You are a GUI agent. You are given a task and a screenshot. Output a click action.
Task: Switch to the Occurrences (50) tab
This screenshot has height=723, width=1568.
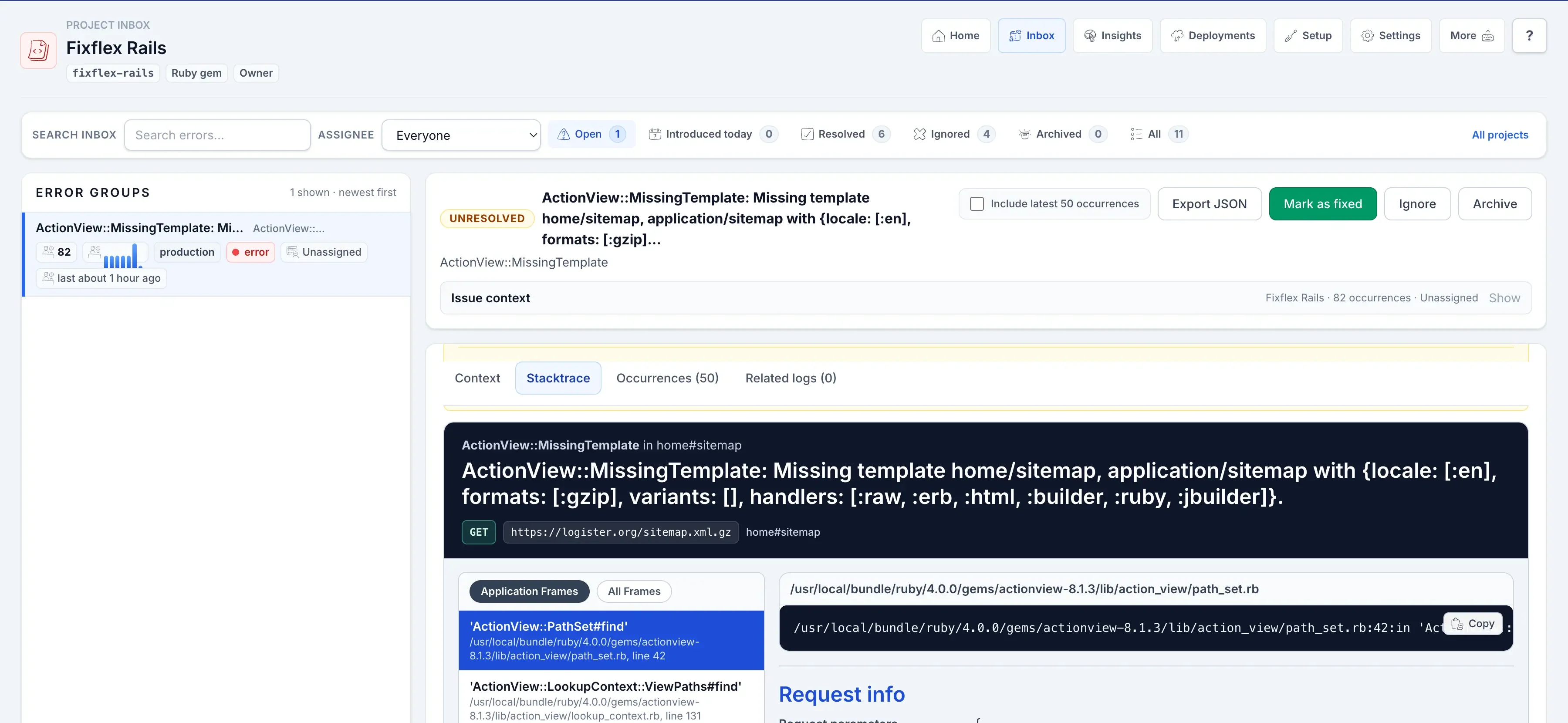[x=667, y=378]
